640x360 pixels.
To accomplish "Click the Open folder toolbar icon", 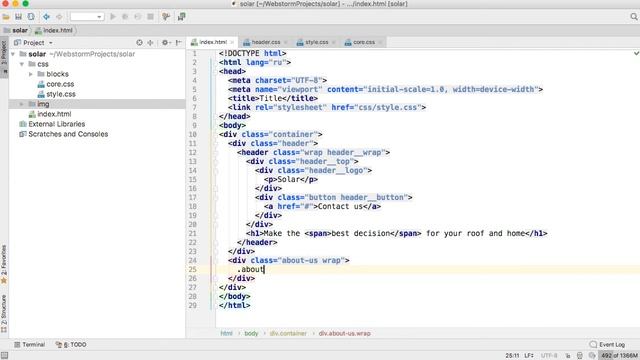I will (x=6, y=17).
